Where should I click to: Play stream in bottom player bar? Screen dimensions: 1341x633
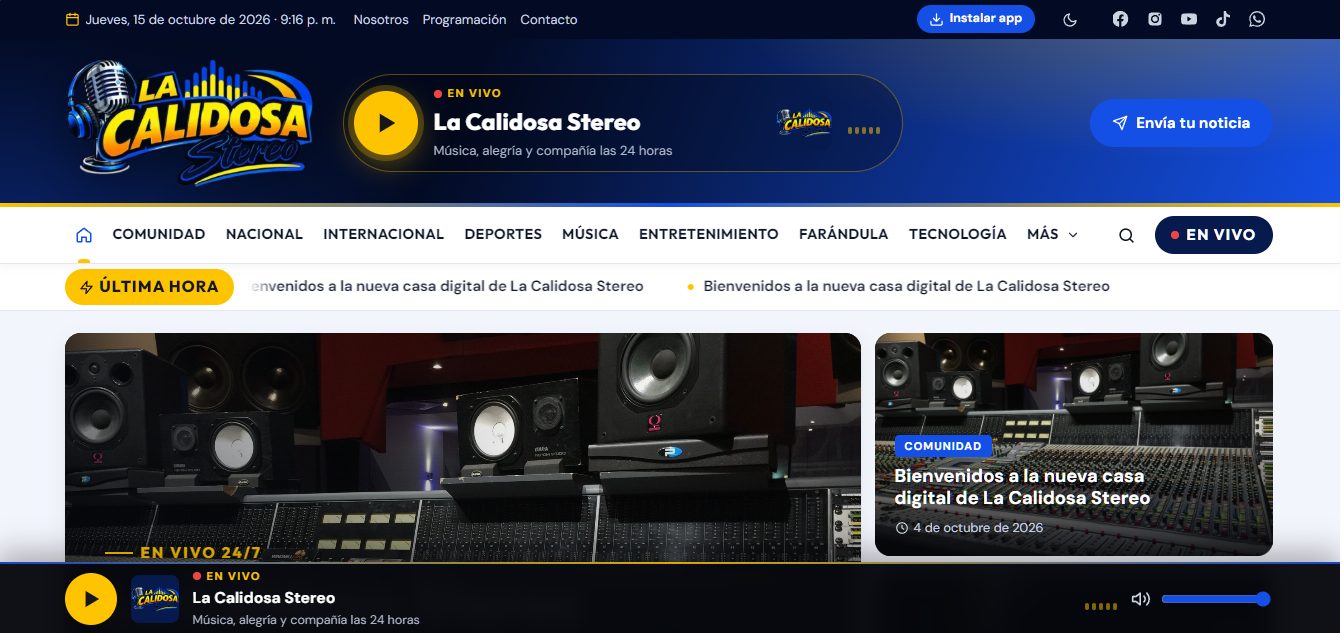pos(91,599)
